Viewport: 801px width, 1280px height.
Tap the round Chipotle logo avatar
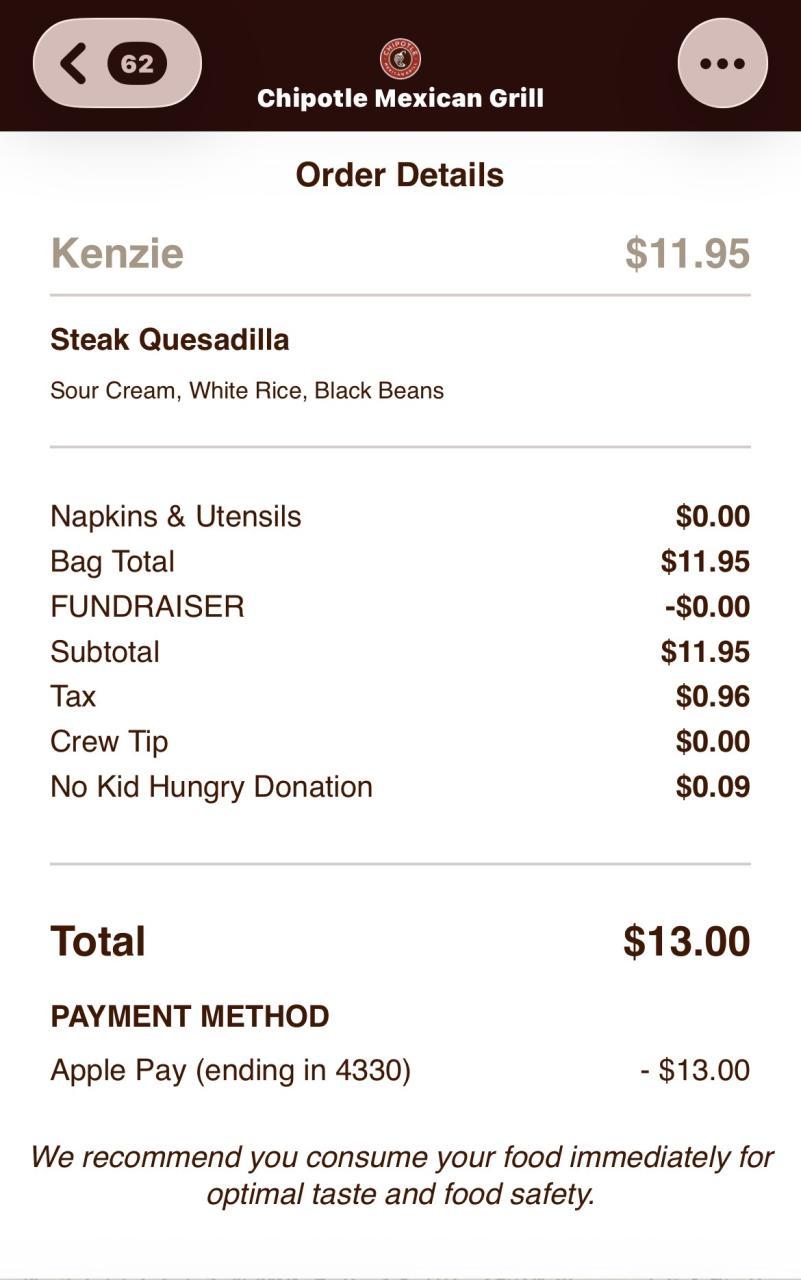(x=400, y=59)
